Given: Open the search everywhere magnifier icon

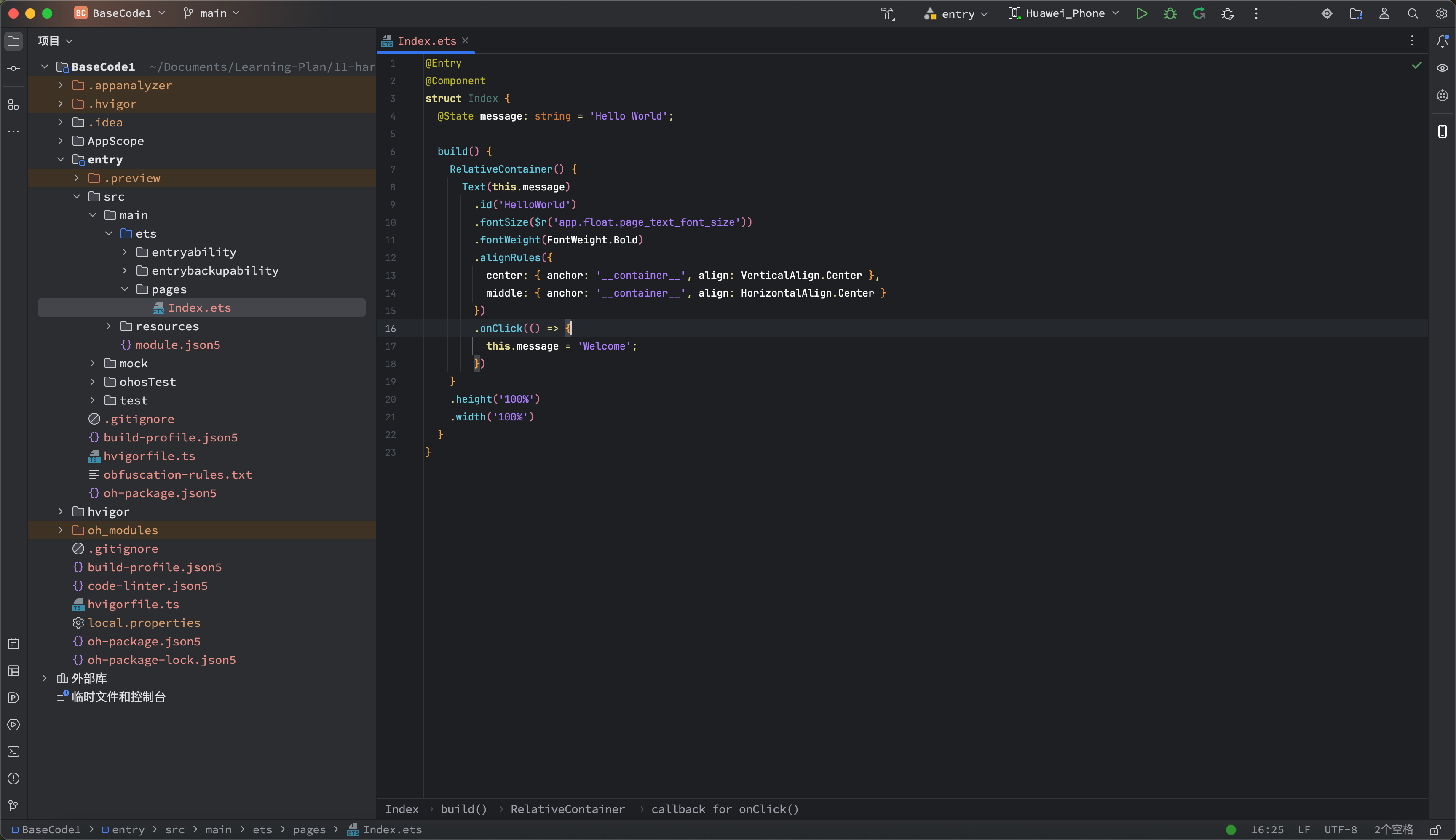Looking at the screenshot, I should (x=1412, y=13).
